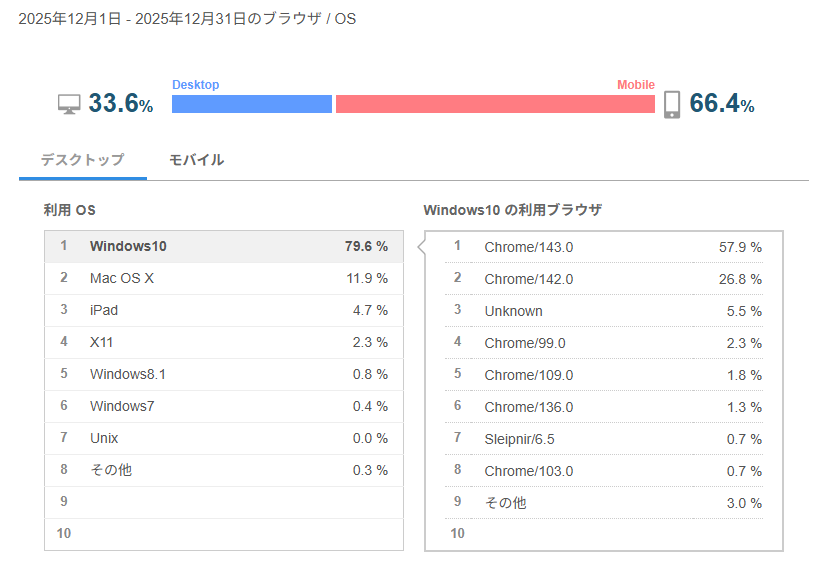The width and height of the screenshot is (827, 570).
Task: Click the Desktop label above the bar
Action: [x=196, y=85]
